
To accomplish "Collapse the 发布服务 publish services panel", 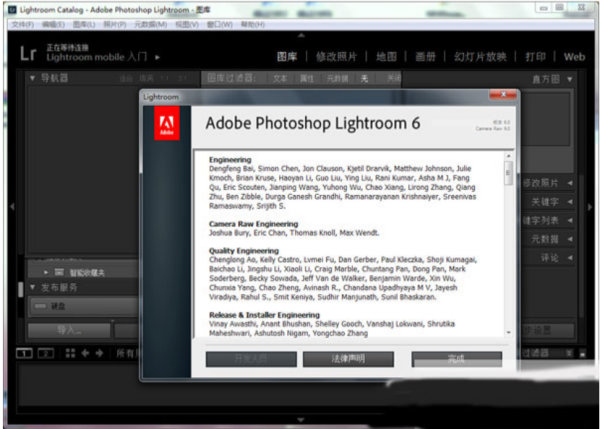I will (x=34, y=288).
